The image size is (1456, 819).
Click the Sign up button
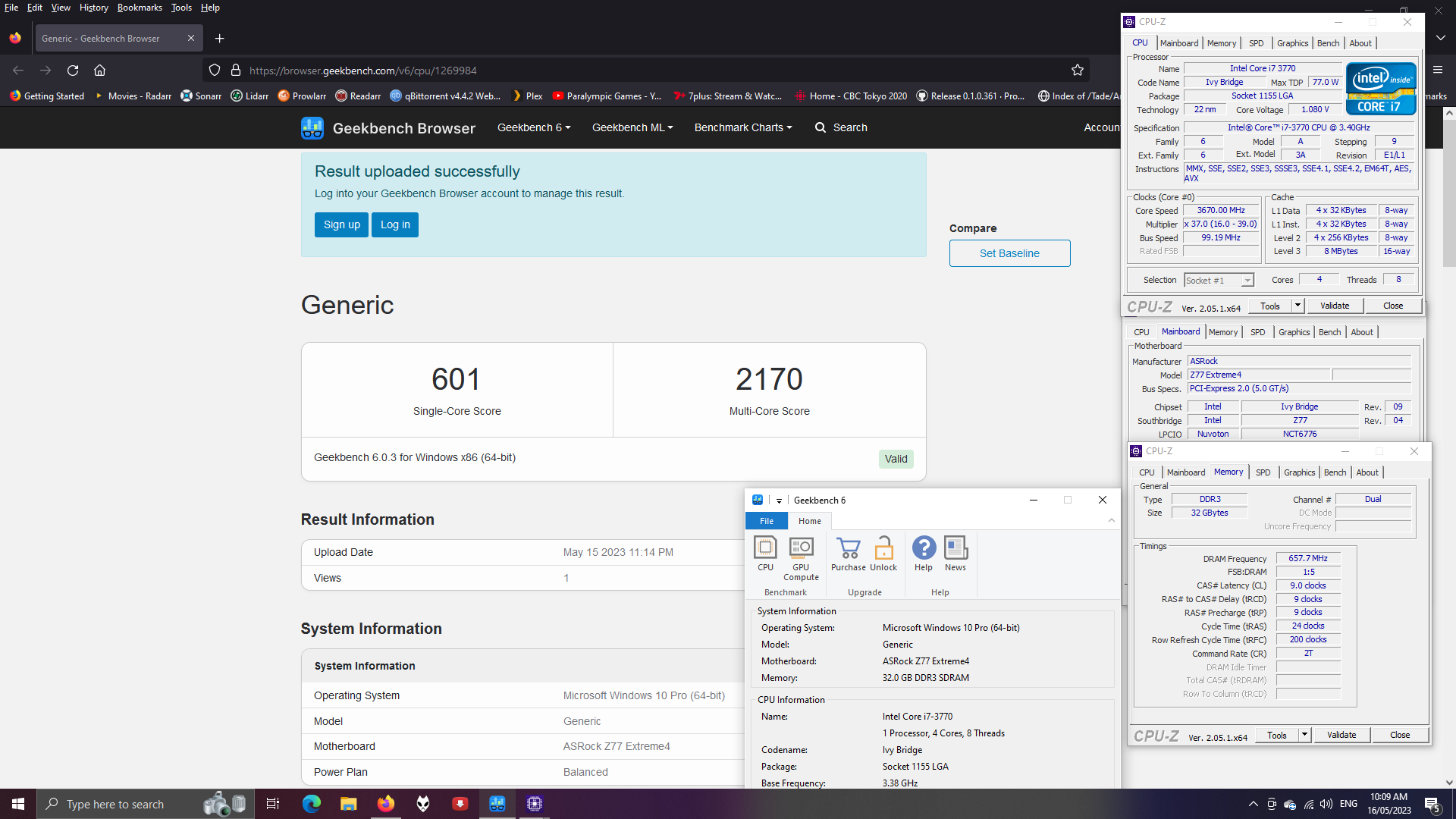point(341,224)
